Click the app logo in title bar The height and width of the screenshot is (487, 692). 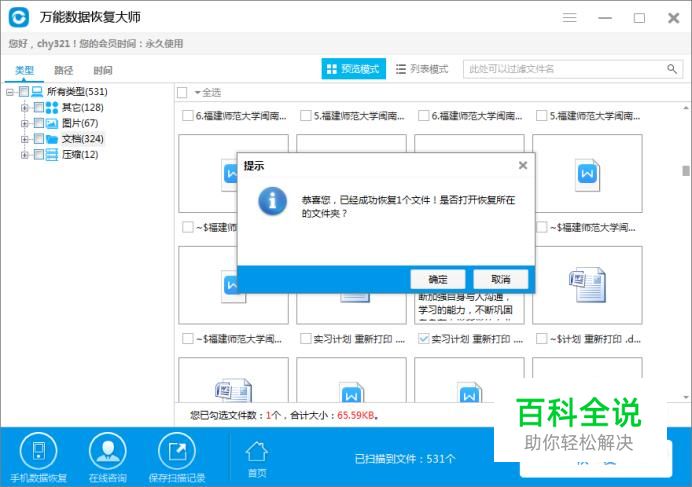(19, 18)
